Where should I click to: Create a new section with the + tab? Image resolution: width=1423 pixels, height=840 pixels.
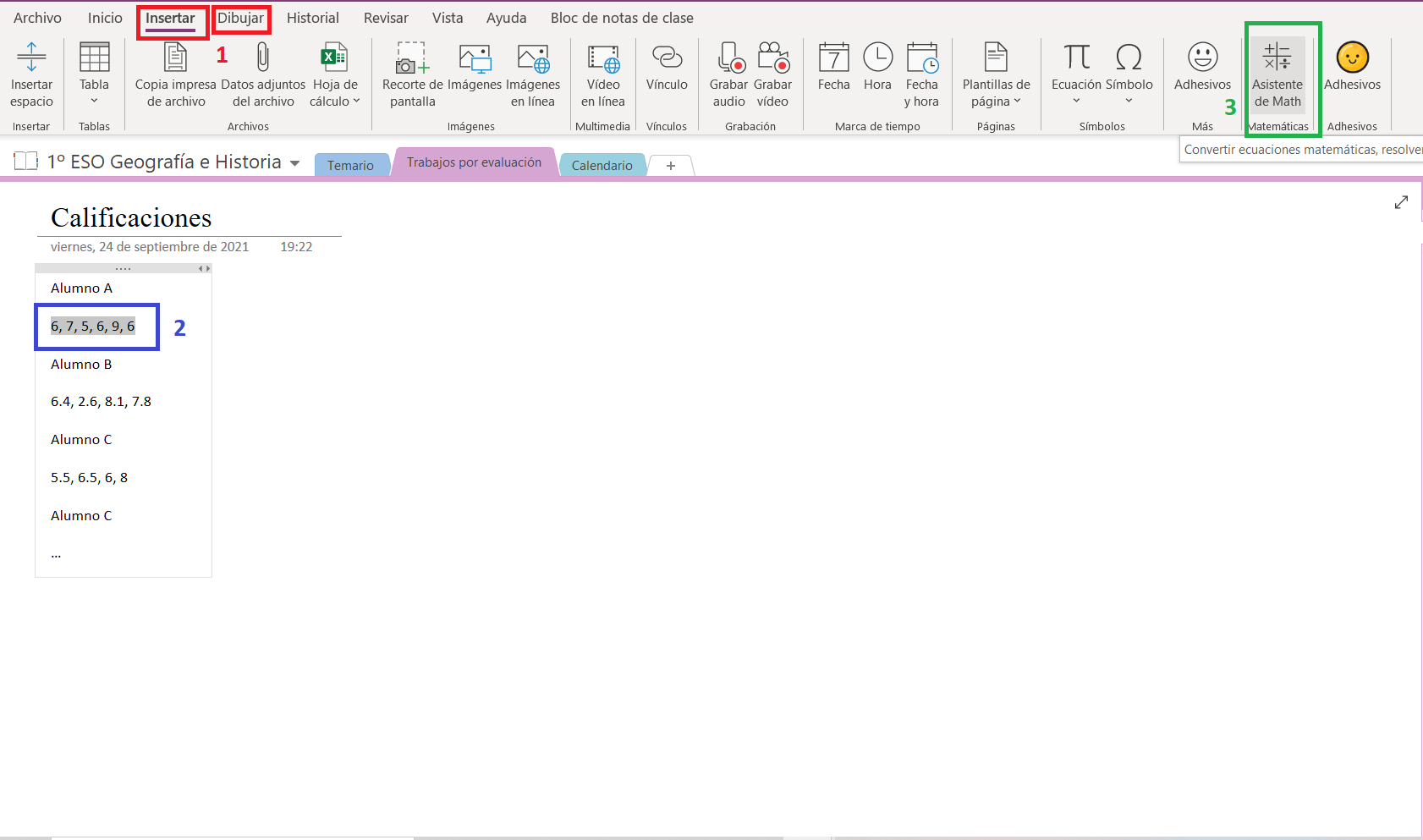coord(670,165)
